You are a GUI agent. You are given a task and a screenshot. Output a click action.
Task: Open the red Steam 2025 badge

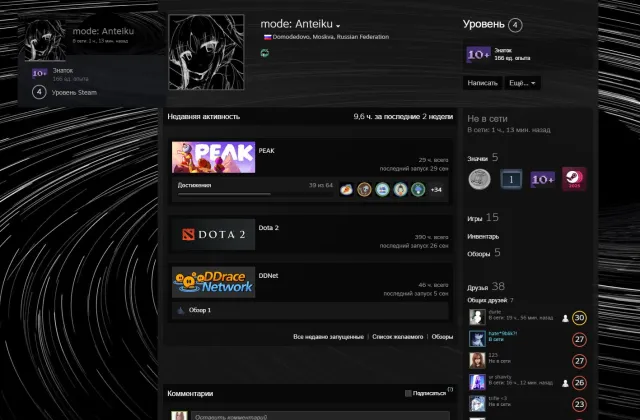pyautogui.click(x=574, y=179)
